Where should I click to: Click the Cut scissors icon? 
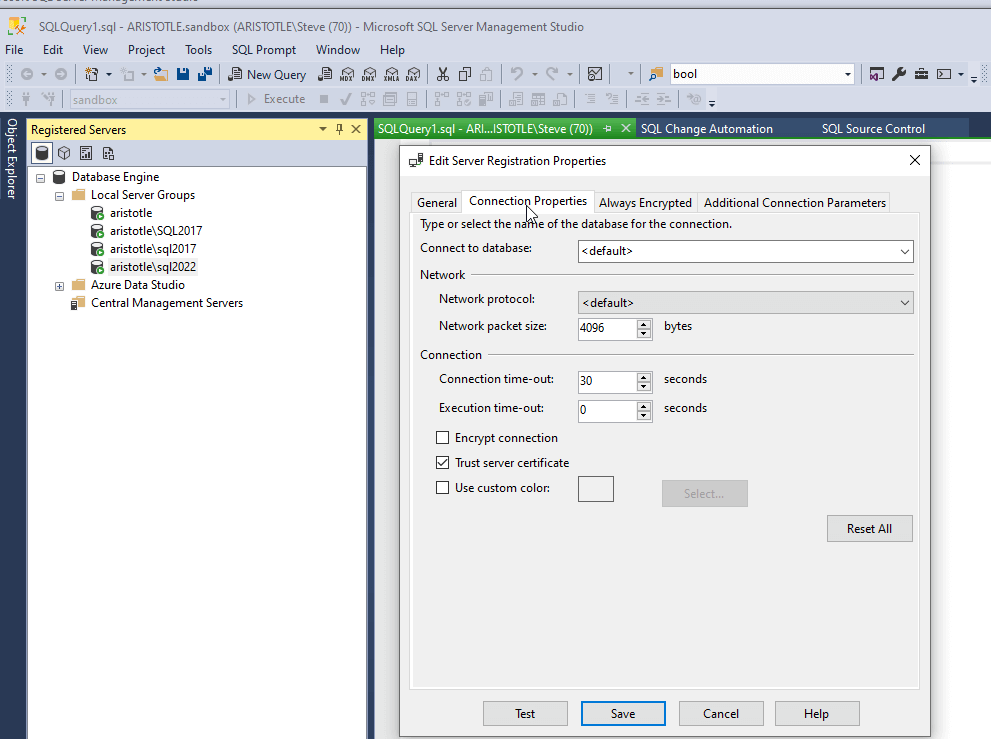point(443,74)
